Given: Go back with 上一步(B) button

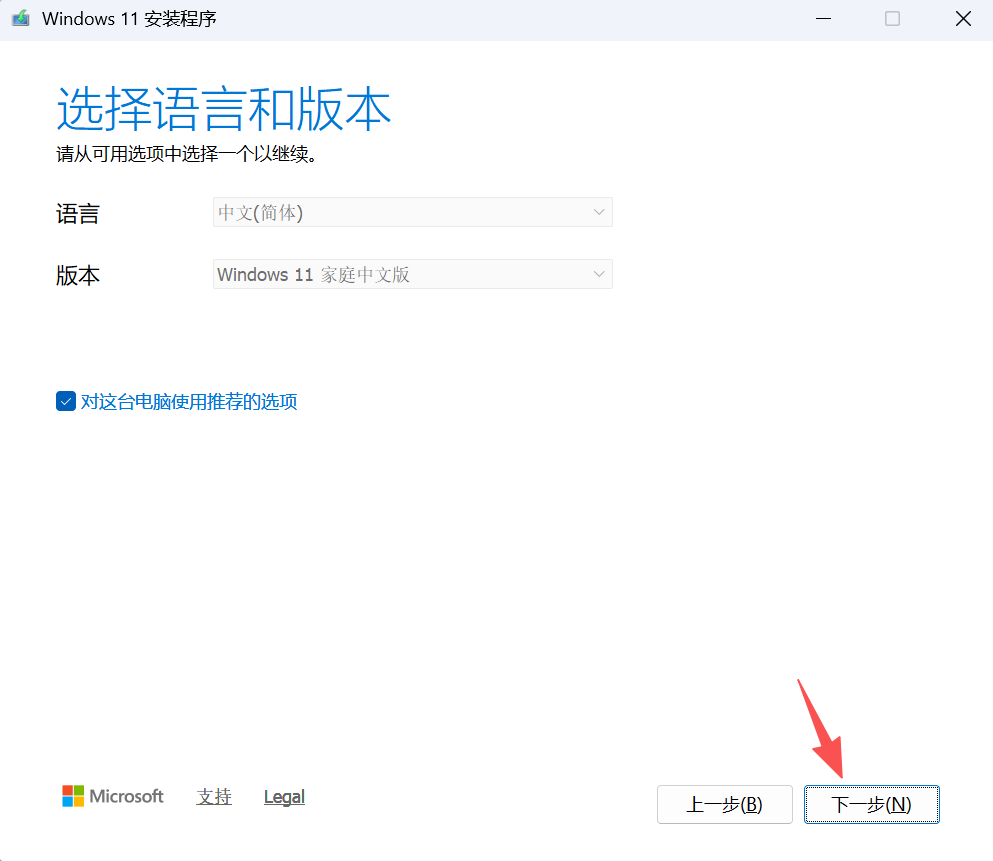Looking at the screenshot, I should pos(724,805).
